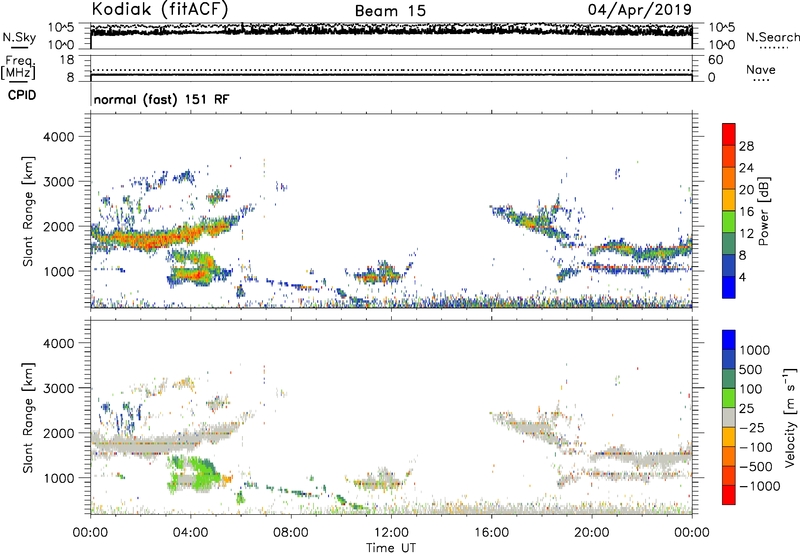Click the blue bottom of Power colorbar
Image resolution: width=800 pixels, height=554 pixels.
pyautogui.click(x=729, y=287)
